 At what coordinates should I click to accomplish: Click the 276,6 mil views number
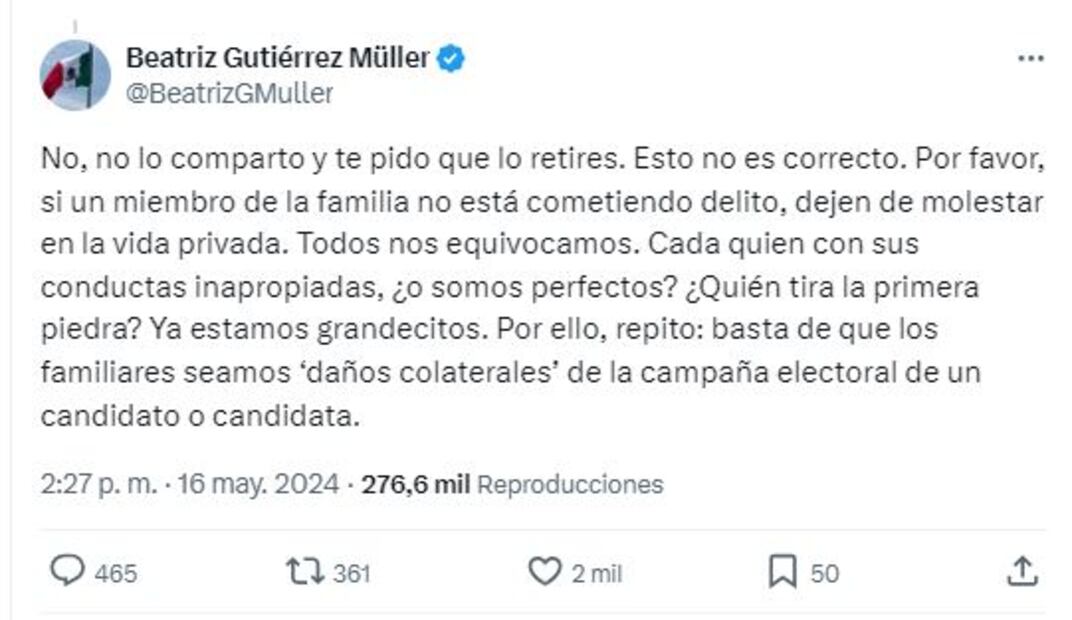point(415,485)
